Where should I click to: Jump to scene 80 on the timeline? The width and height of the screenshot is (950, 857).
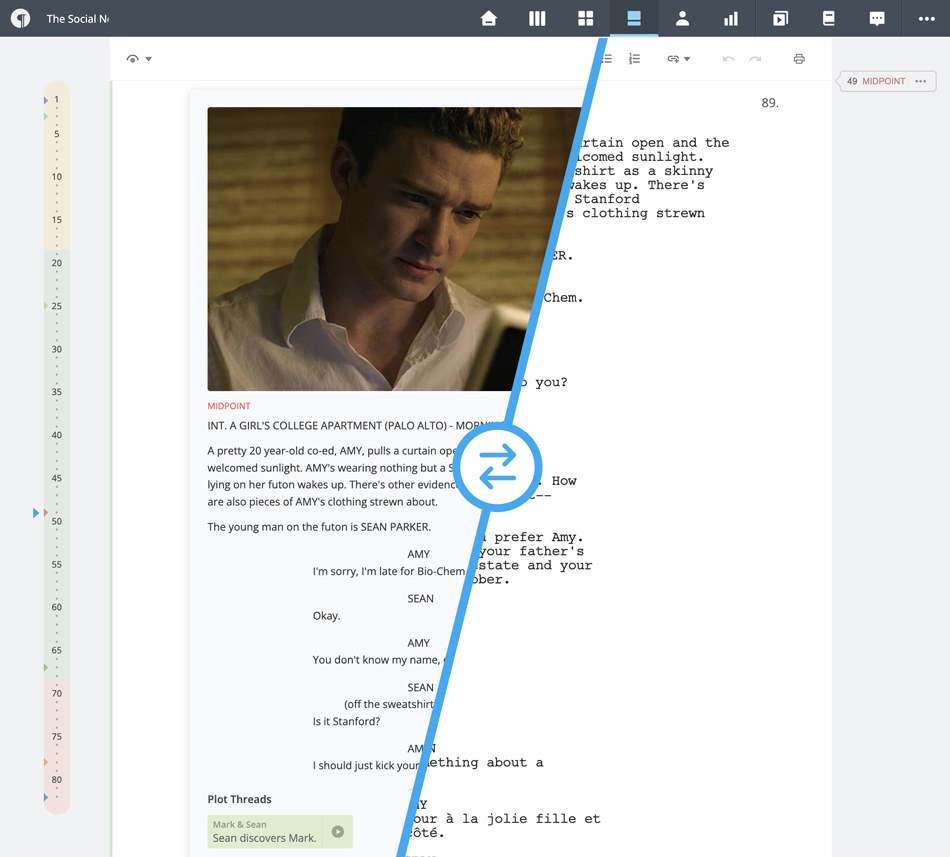point(56,779)
